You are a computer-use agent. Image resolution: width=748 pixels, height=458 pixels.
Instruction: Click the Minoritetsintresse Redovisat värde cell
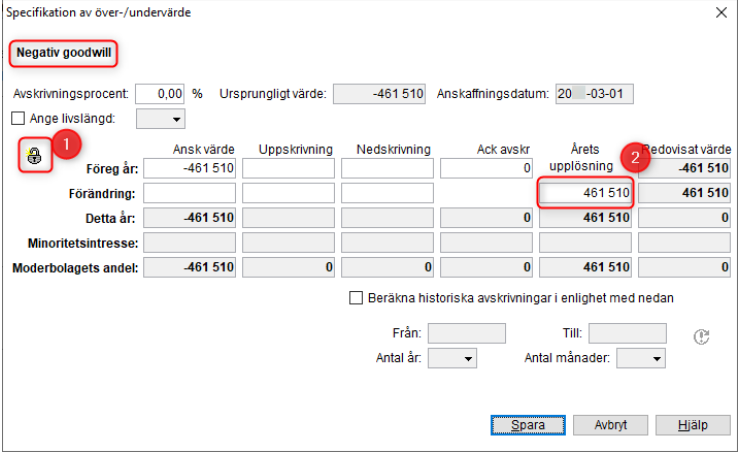click(684, 243)
